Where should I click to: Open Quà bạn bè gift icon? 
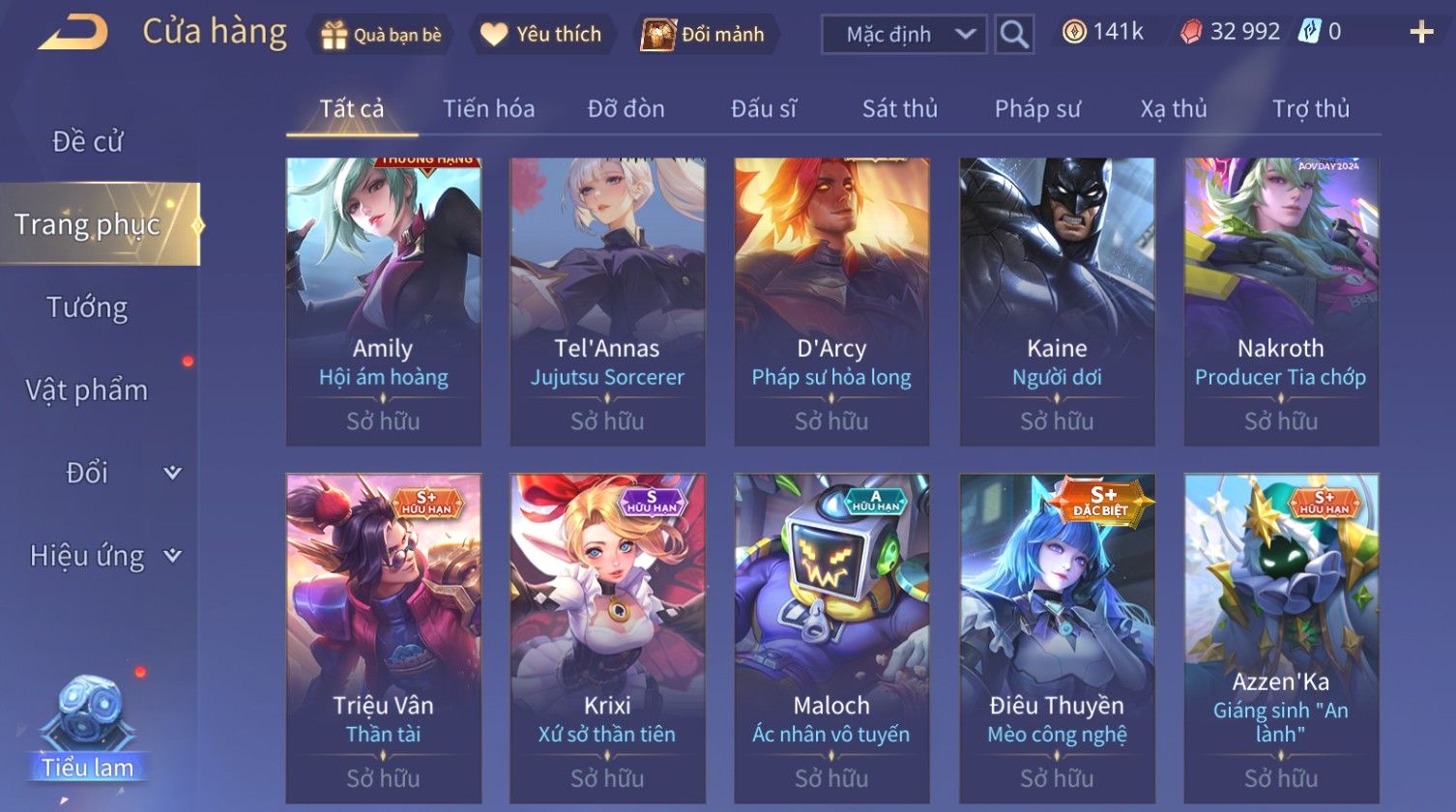click(x=334, y=35)
